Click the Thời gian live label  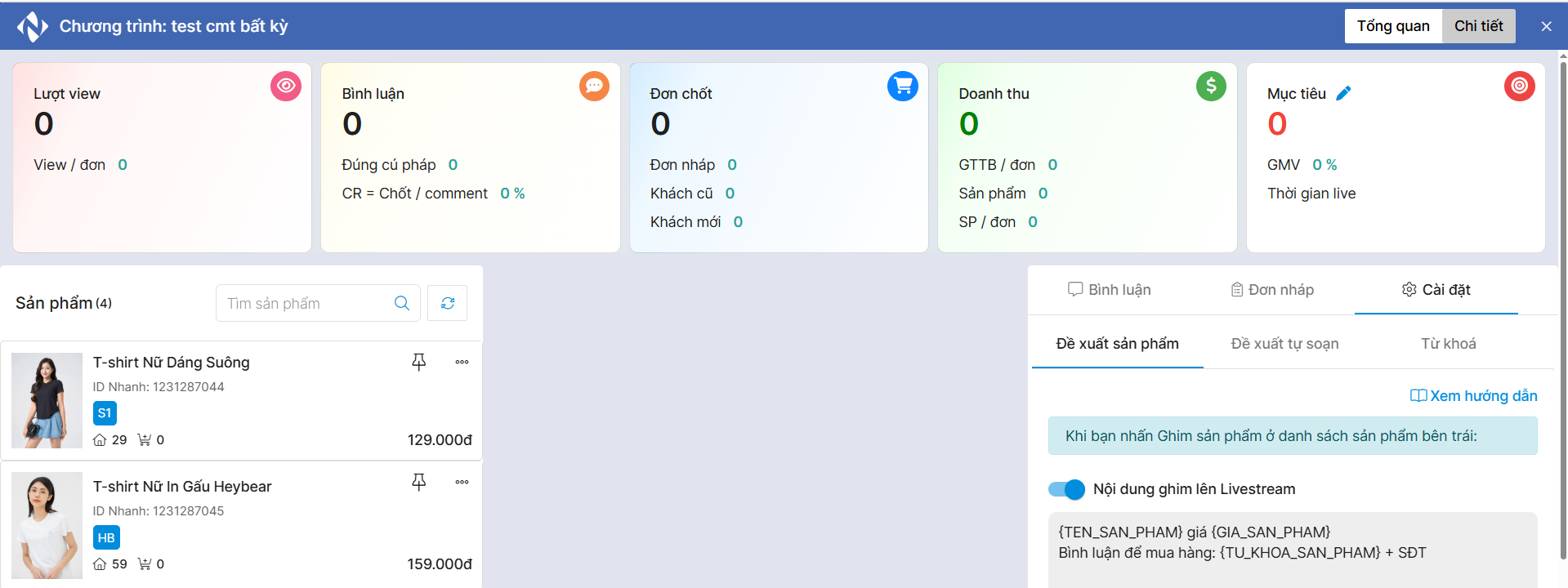point(1311,194)
